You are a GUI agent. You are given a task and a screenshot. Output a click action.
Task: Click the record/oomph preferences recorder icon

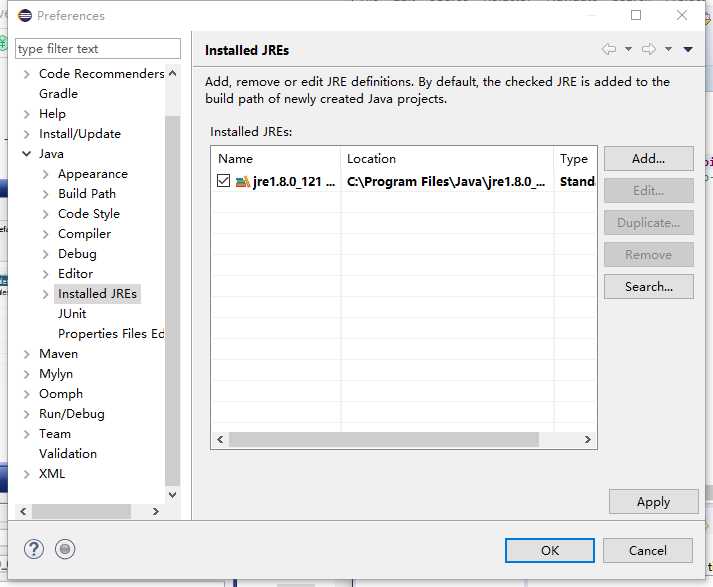point(65,549)
